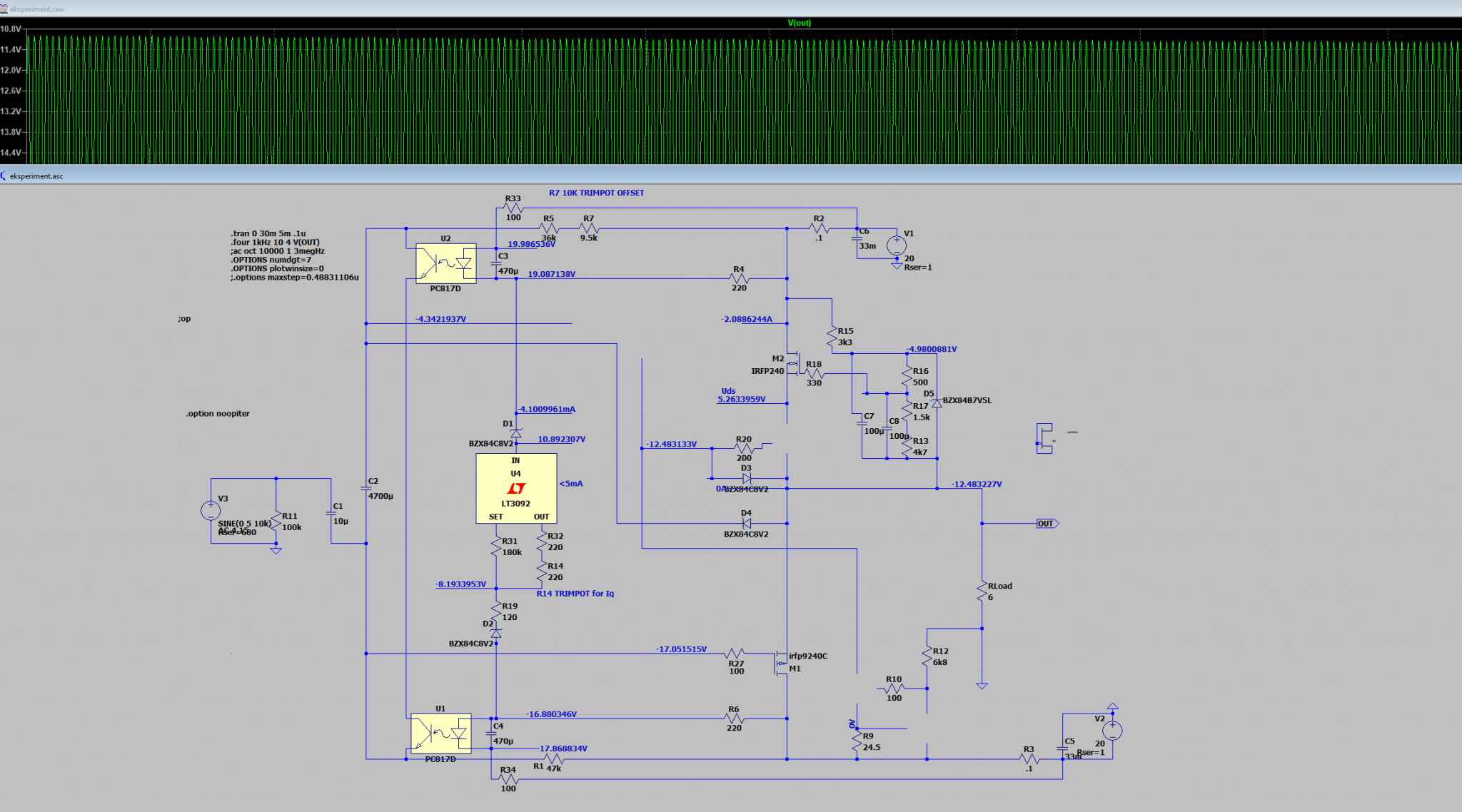Click the C2 4700µ capacitor symbol
This screenshot has height=812, width=1462.
366,489
